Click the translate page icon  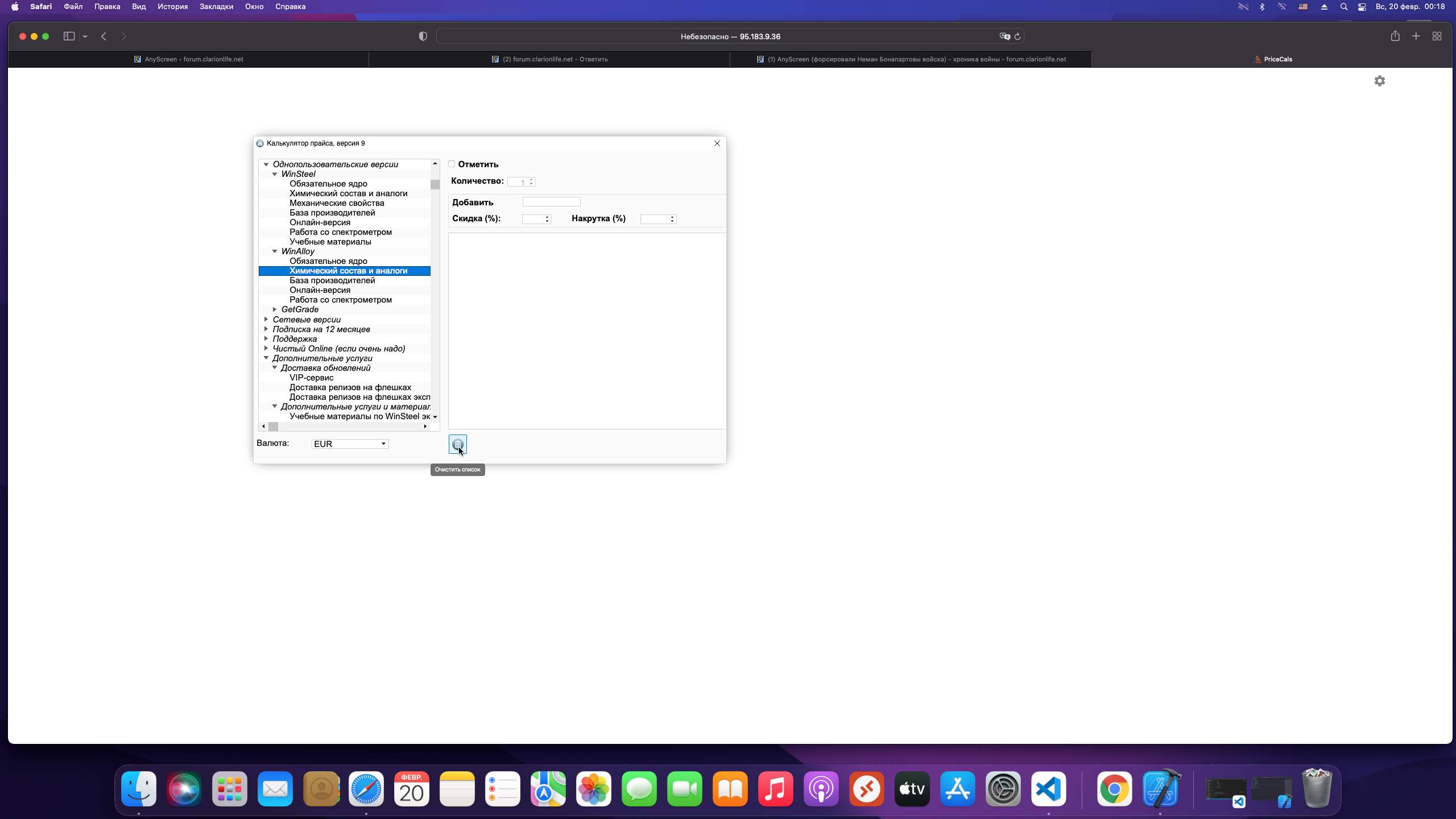[x=1004, y=36]
